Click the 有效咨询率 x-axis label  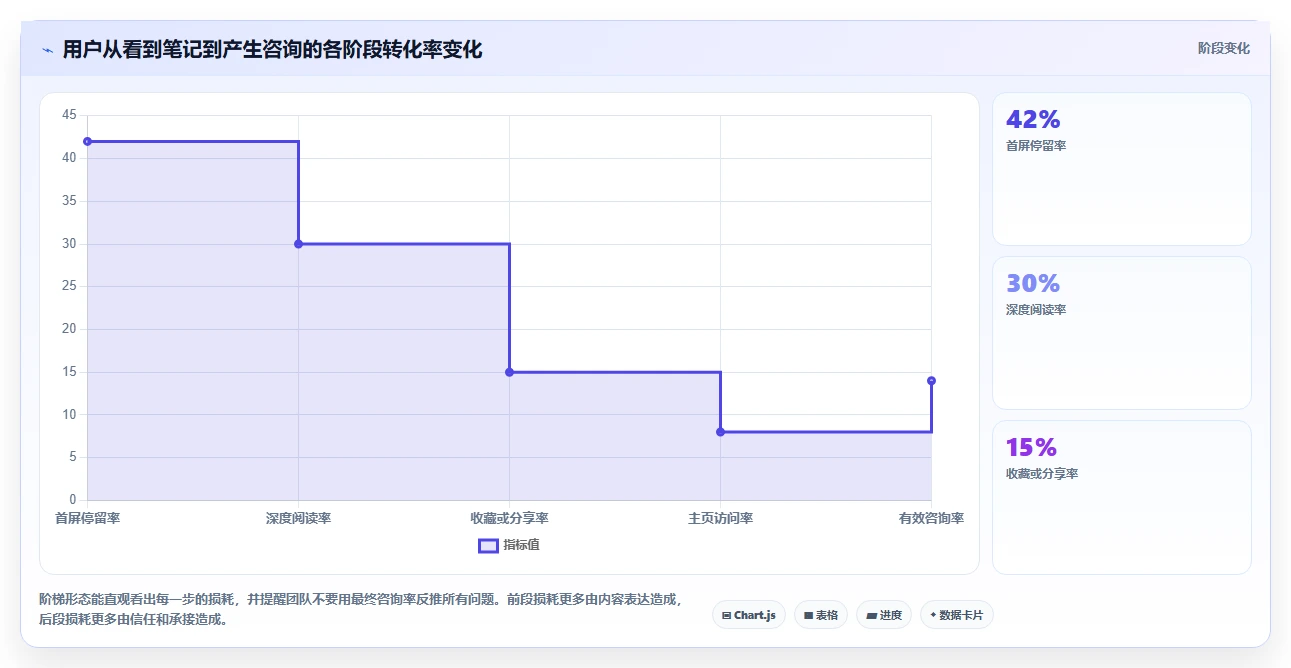coord(931,518)
